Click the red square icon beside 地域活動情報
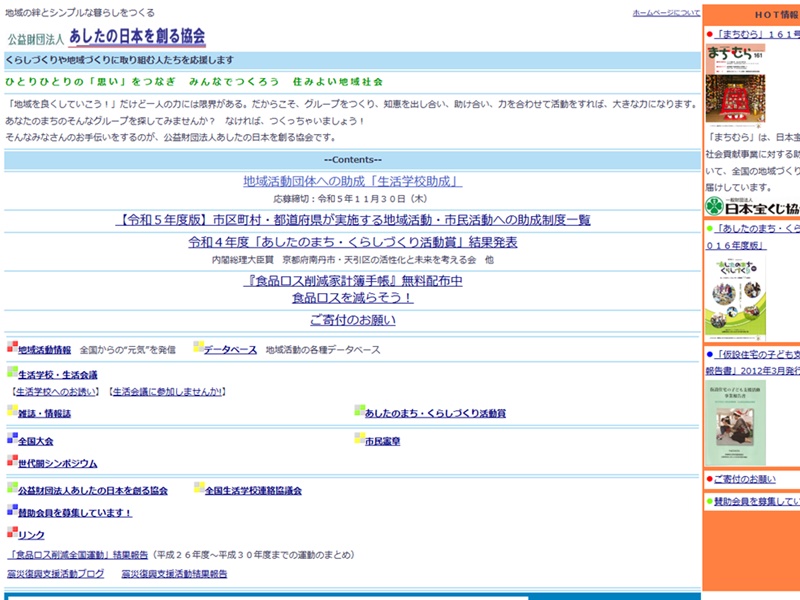Screen dimensions: 800x600 (x=12, y=347)
